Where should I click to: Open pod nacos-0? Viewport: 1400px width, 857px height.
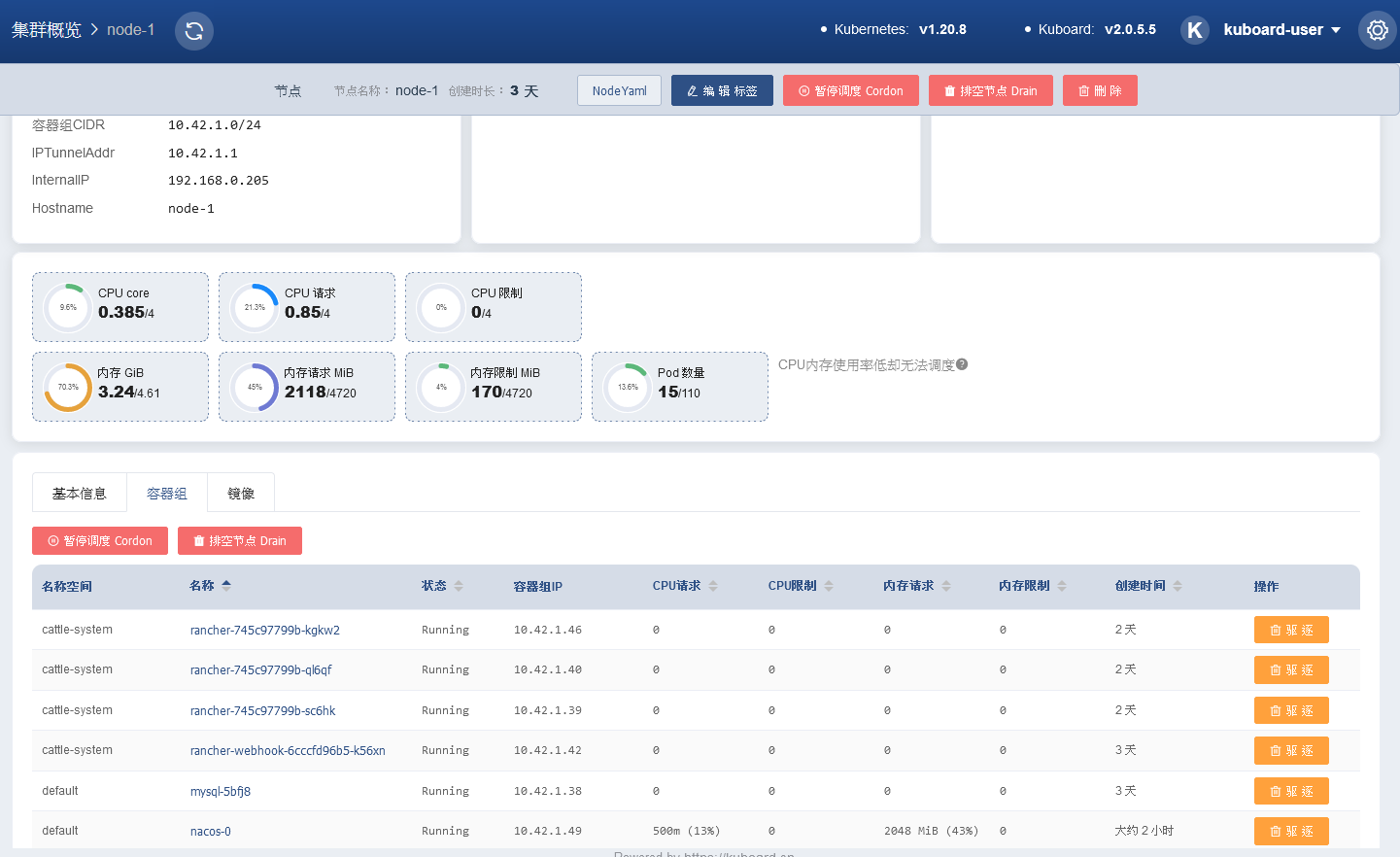click(x=211, y=831)
